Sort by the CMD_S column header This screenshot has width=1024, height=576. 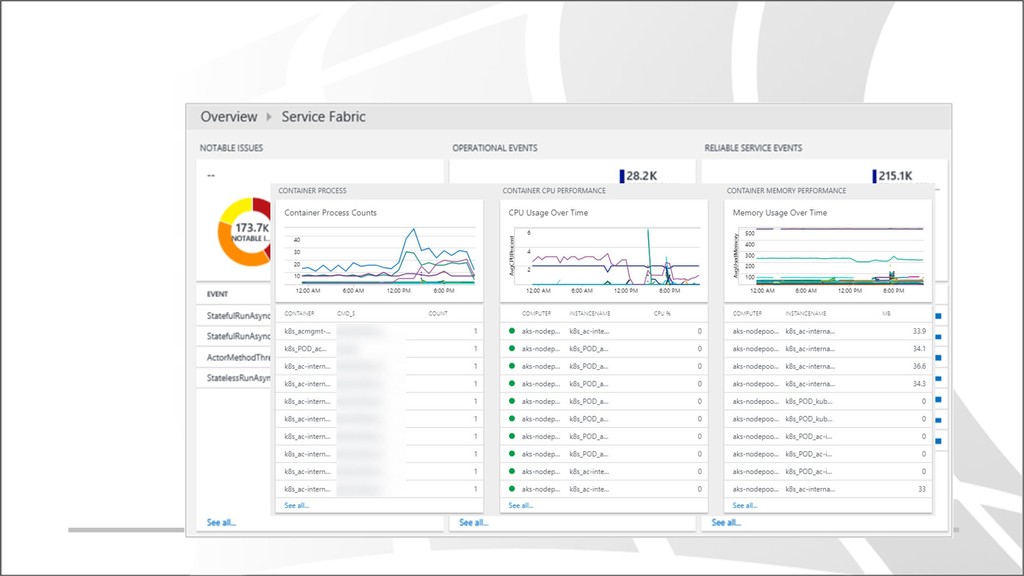point(346,313)
